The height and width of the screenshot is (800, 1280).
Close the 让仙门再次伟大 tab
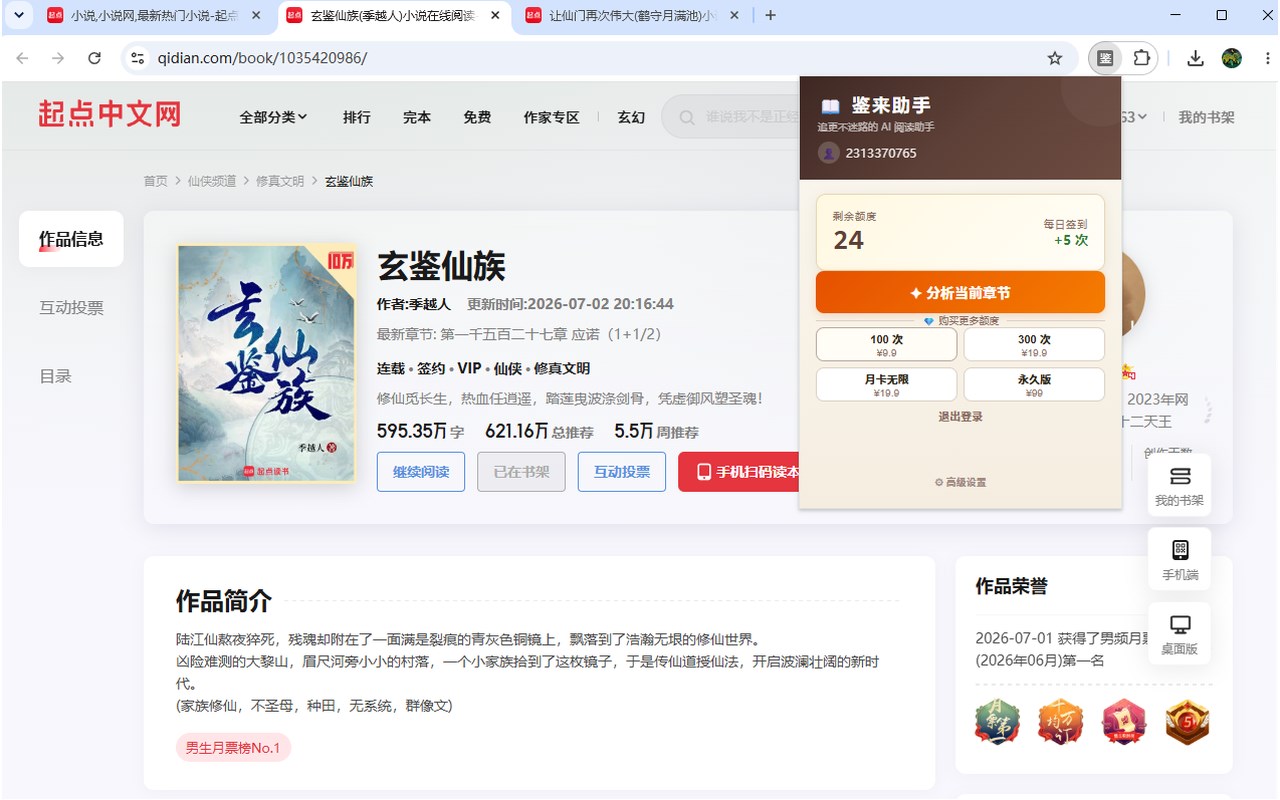tap(735, 16)
